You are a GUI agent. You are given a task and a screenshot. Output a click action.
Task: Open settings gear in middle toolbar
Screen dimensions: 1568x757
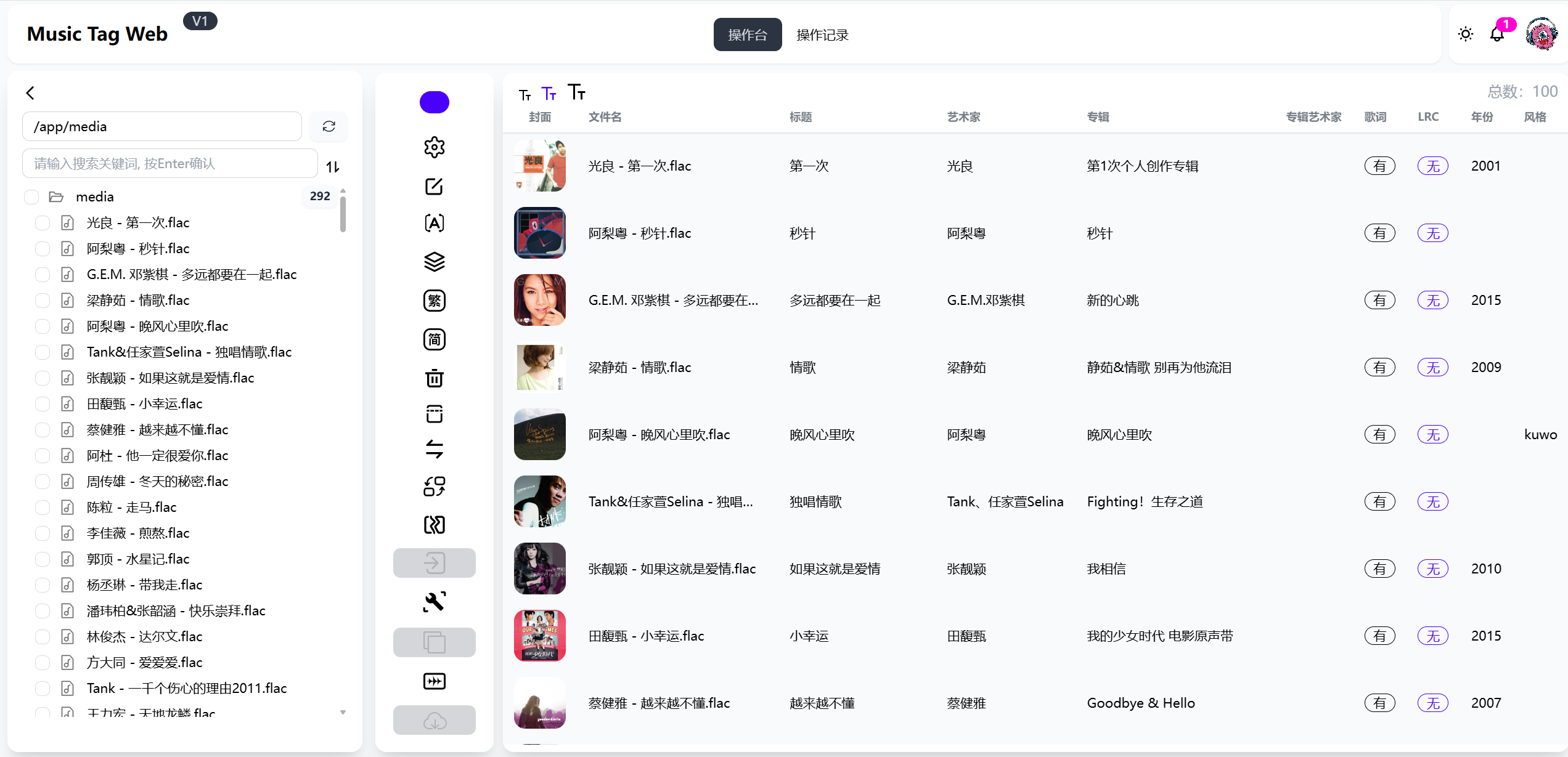pyautogui.click(x=434, y=147)
